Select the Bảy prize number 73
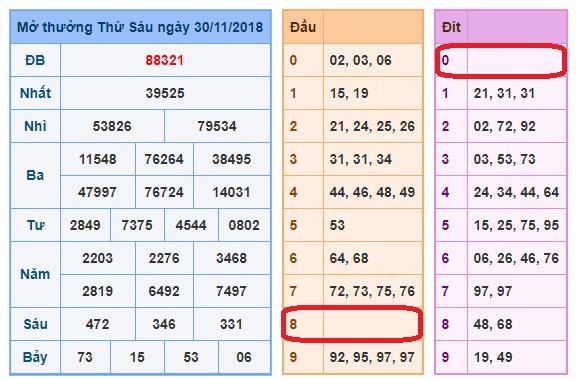This screenshot has height=379, width=577. tap(85, 357)
